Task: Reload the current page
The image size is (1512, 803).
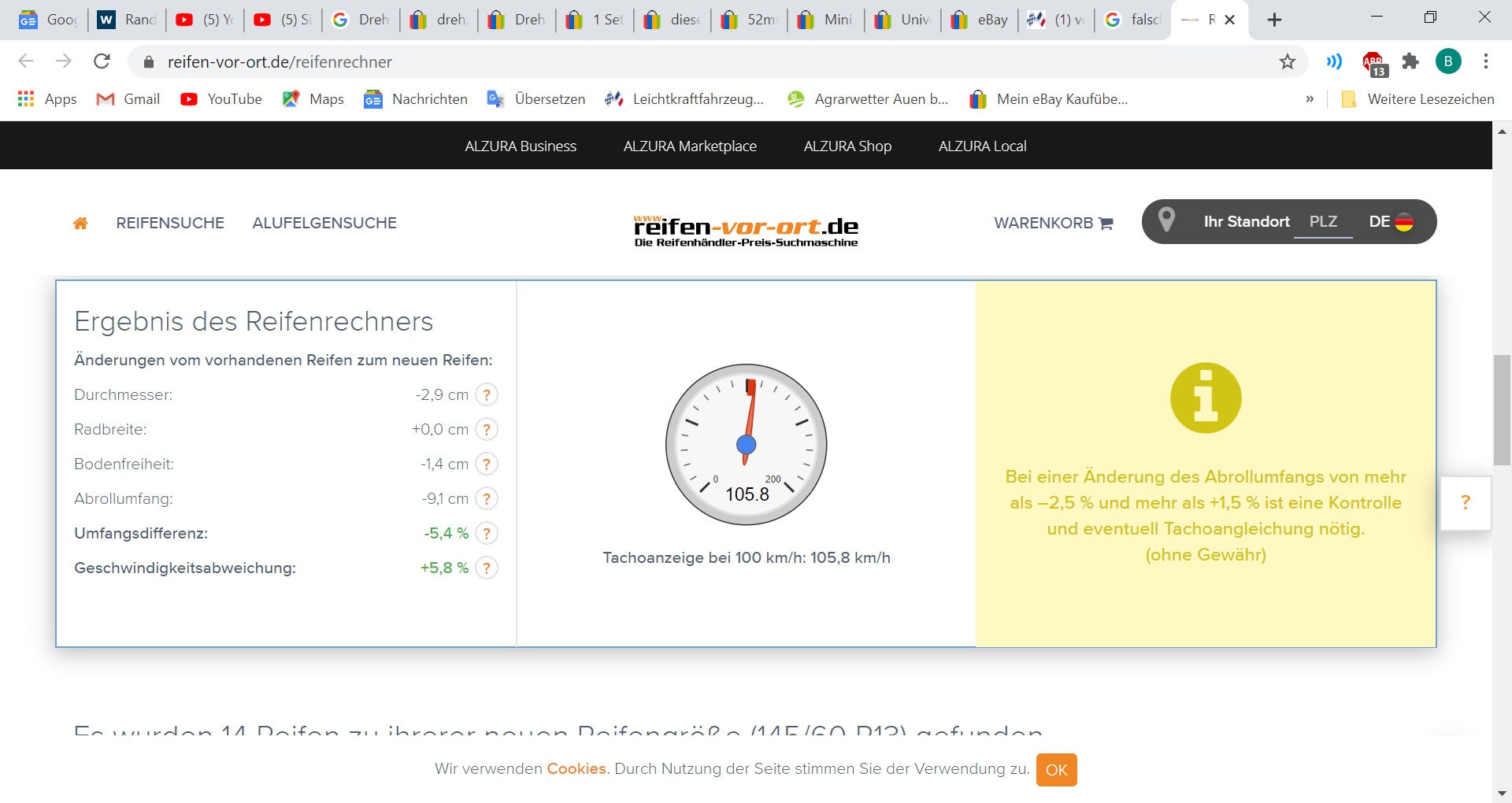Action: coord(102,61)
